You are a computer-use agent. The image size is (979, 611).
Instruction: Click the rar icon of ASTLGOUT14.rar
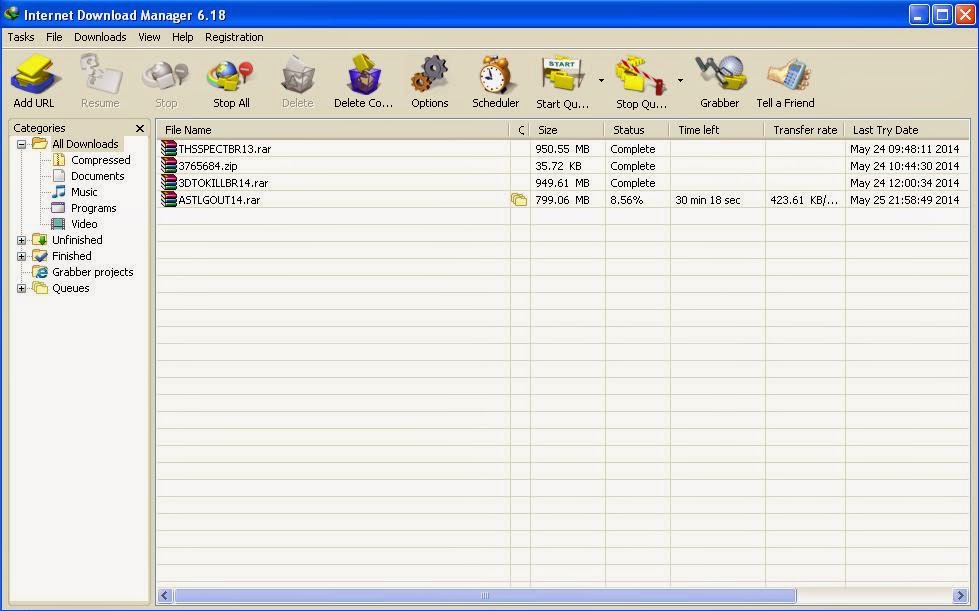pyautogui.click(x=169, y=199)
